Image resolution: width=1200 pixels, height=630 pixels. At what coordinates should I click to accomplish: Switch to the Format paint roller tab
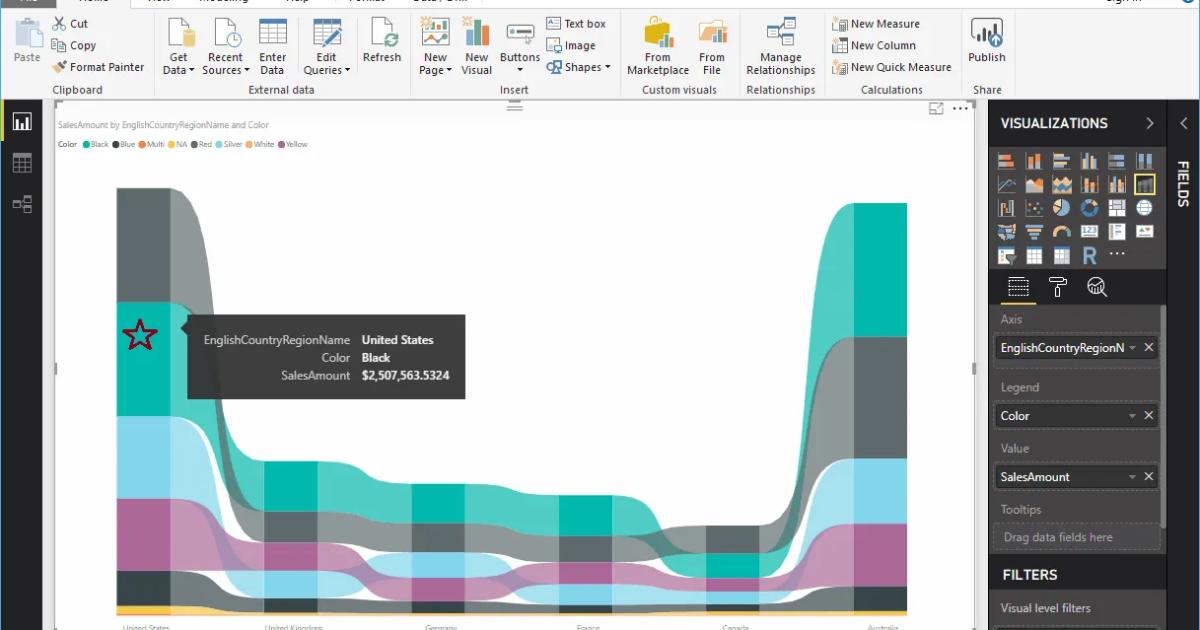click(x=1058, y=288)
